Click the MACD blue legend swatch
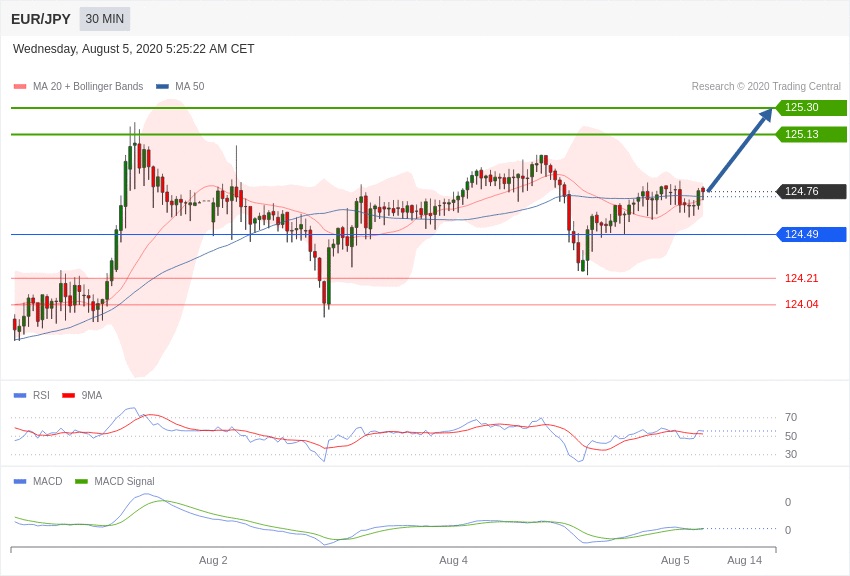Image resolution: width=850 pixels, height=576 pixels. 20,481
